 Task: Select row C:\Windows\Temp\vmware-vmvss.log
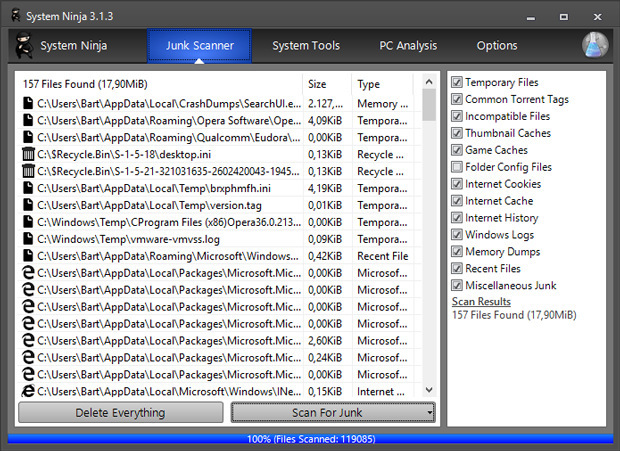point(128,239)
